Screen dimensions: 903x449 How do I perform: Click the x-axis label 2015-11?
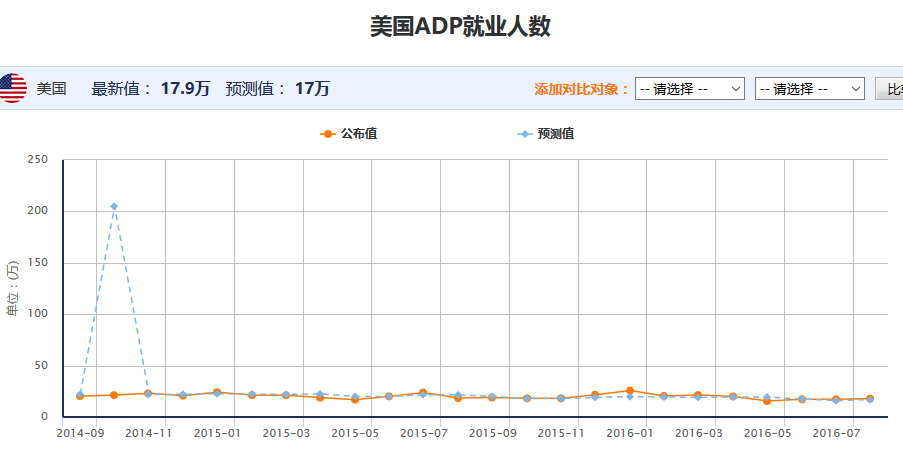coord(561,433)
